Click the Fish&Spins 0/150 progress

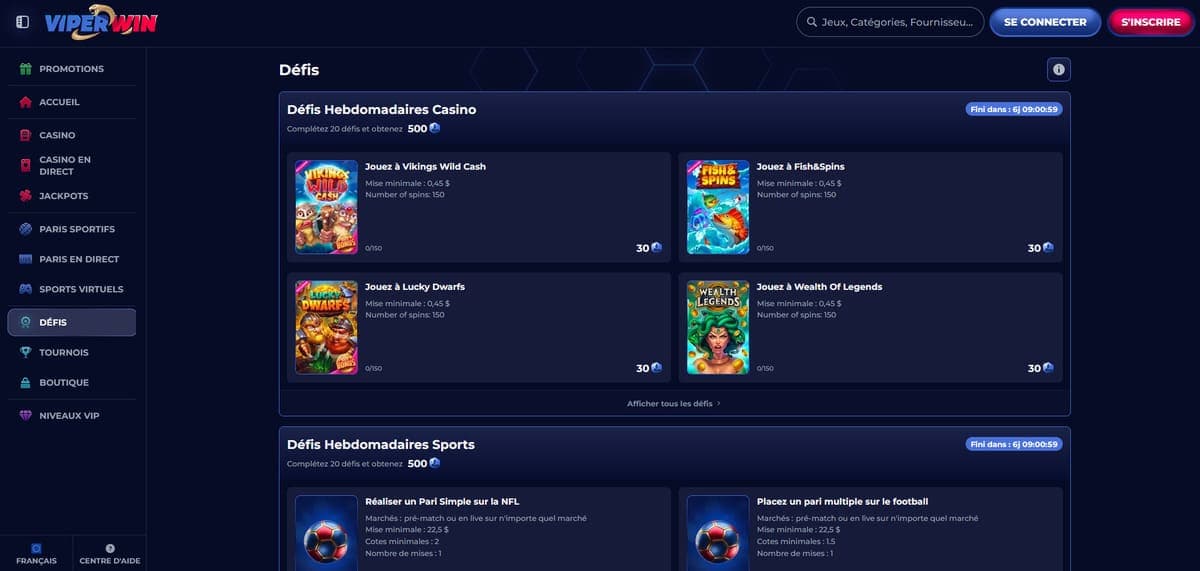tap(765, 248)
